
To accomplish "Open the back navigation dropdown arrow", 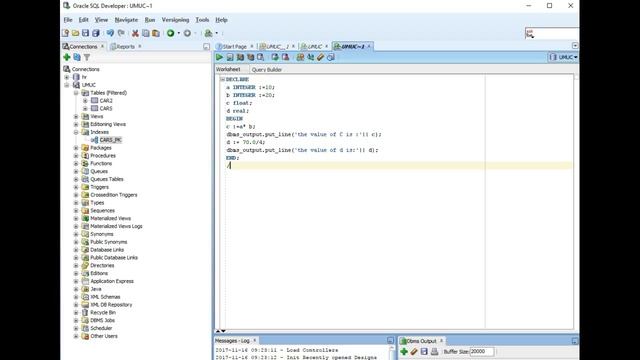I will click(178, 33).
